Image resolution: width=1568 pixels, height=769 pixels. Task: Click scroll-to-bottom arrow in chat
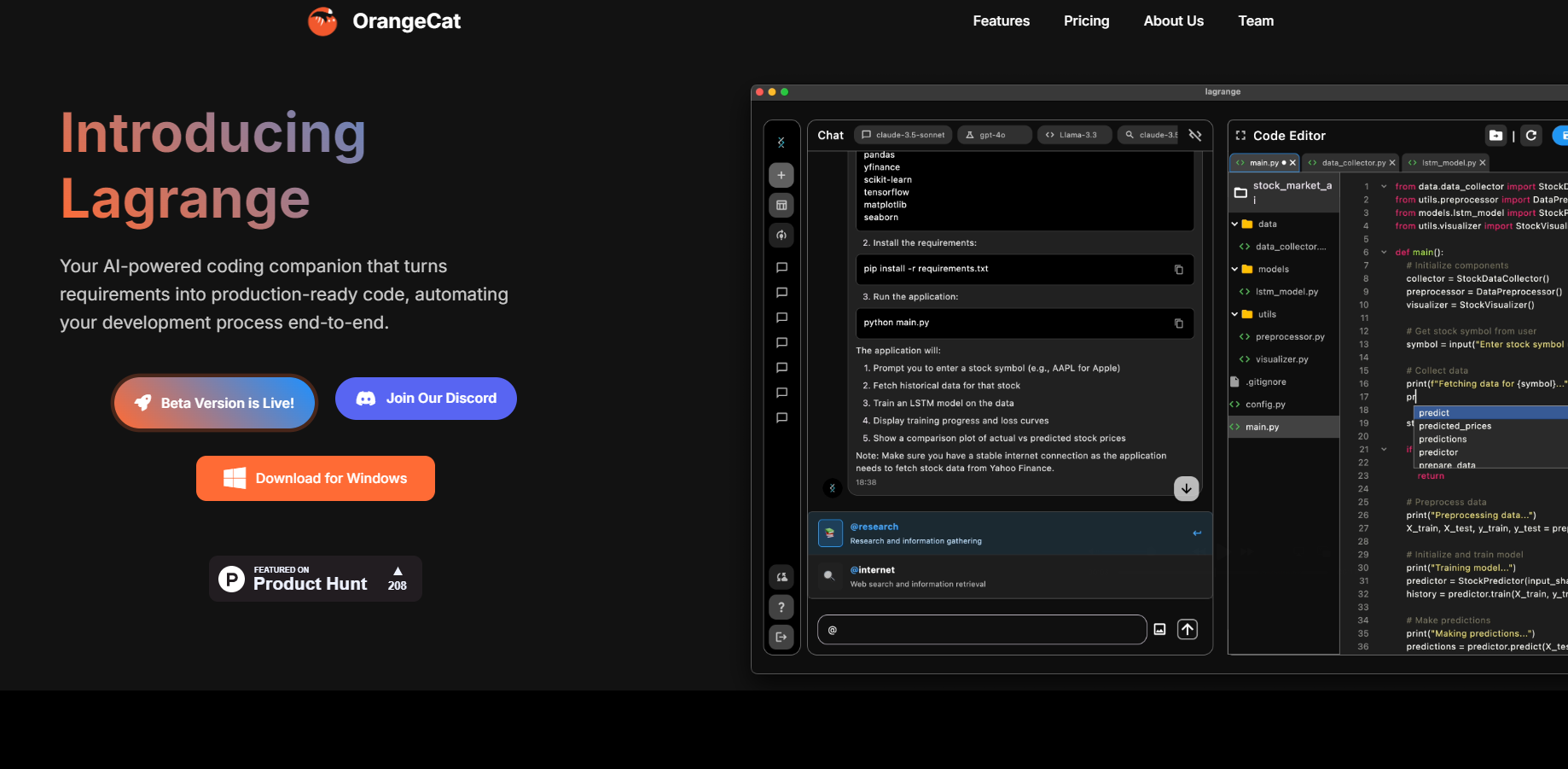point(1186,488)
